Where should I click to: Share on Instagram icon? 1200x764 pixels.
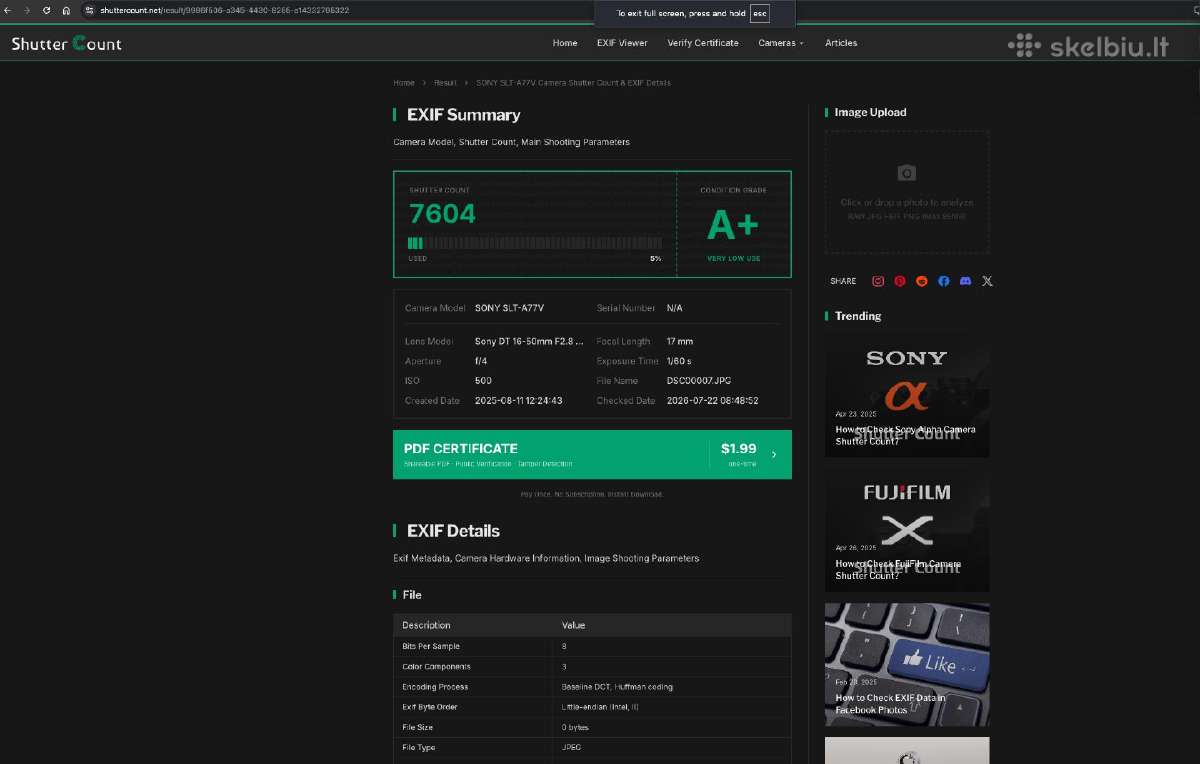pos(878,281)
